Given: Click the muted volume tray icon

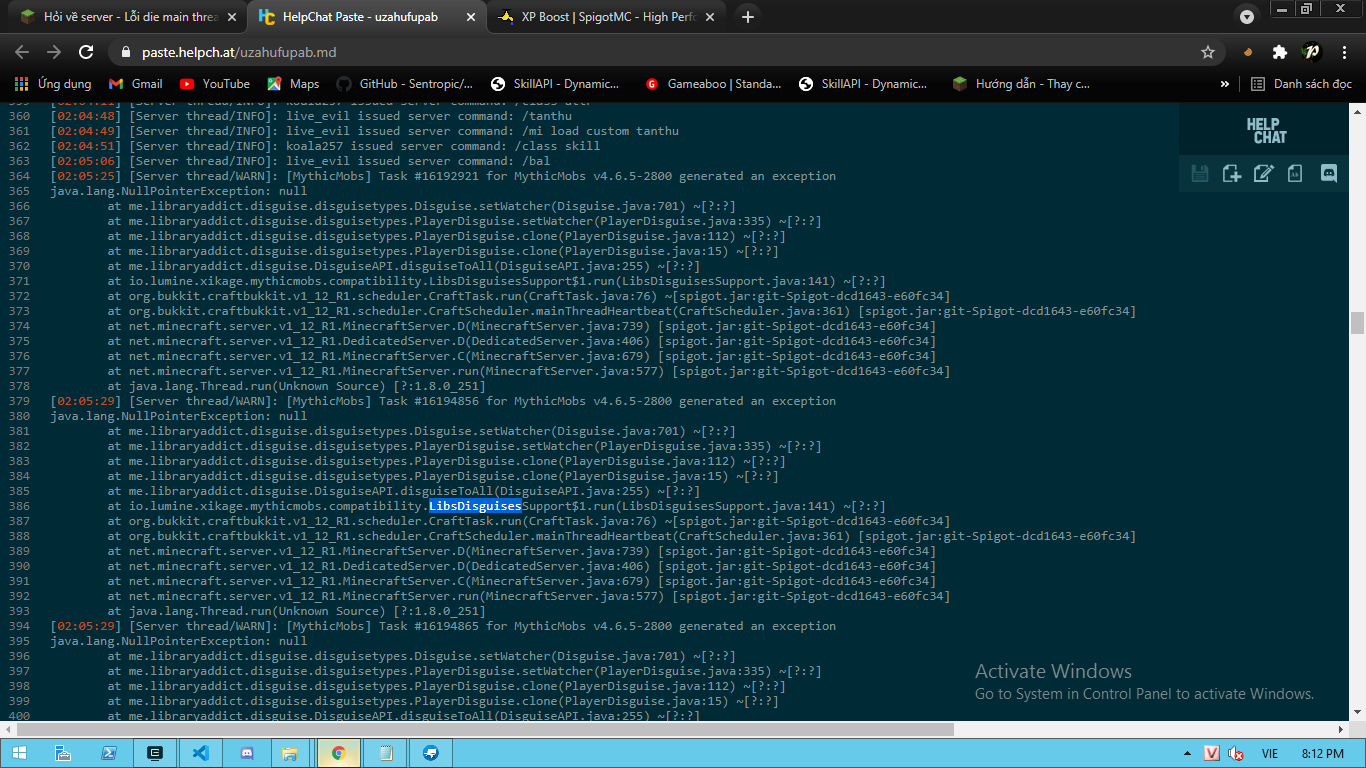Looking at the screenshot, I should click(1236, 753).
